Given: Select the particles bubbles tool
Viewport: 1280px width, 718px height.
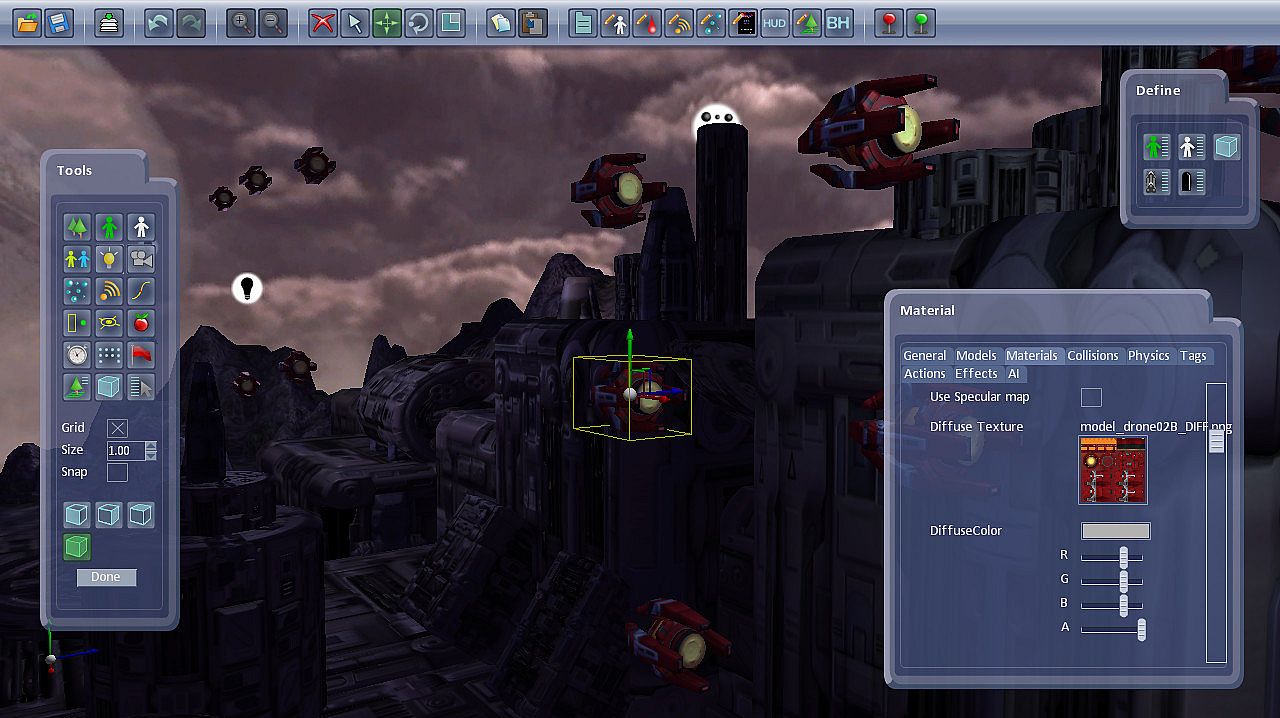Looking at the screenshot, I should pyautogui.click(x=77, y=291).
